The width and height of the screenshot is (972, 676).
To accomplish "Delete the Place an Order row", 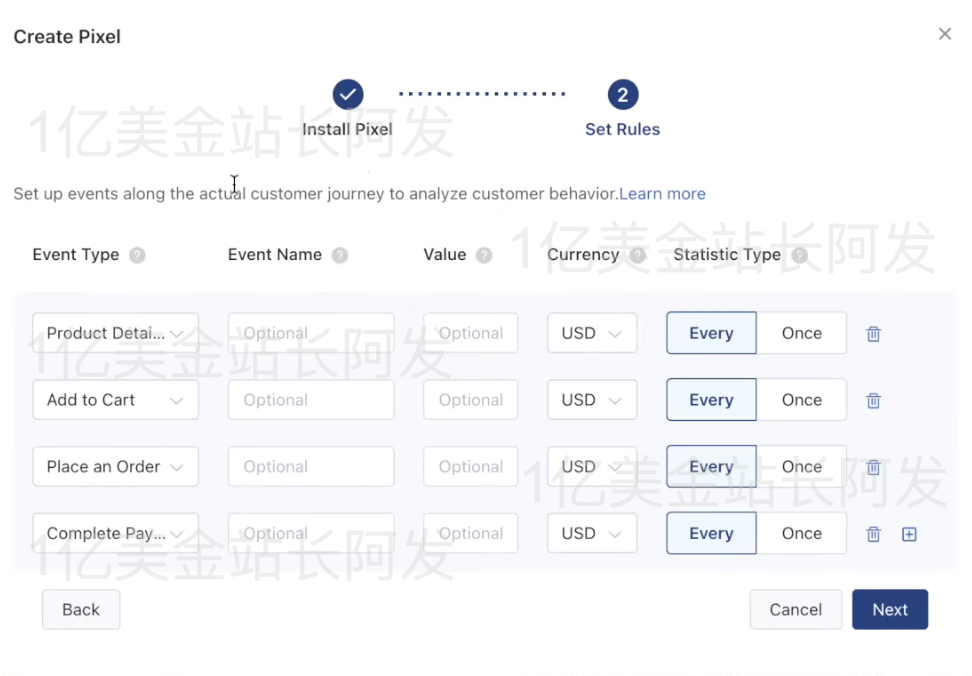I will (x=873, y=467).
